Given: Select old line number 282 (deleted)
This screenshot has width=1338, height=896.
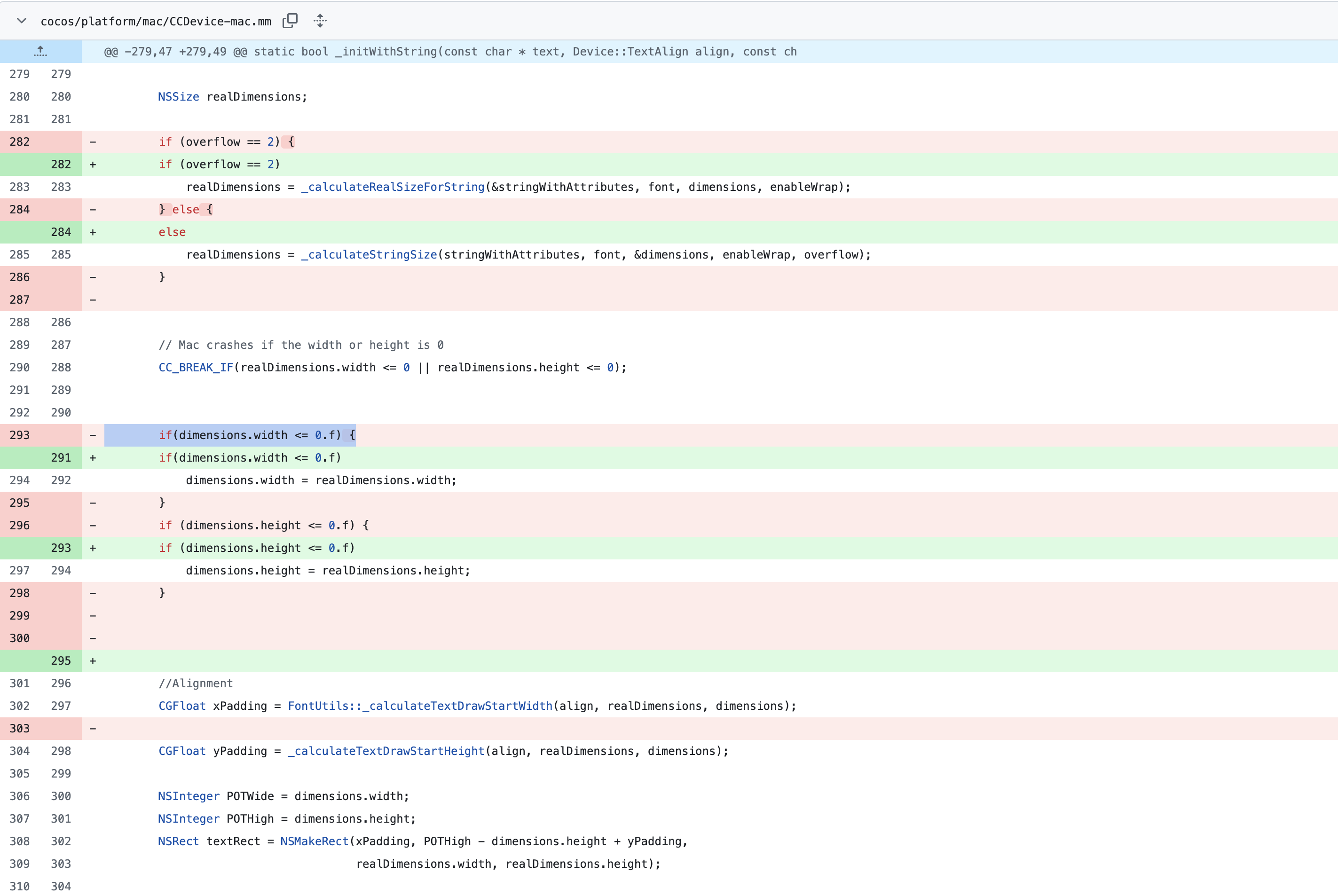Looking at the screenshot, I should click(x=19, y=141).
